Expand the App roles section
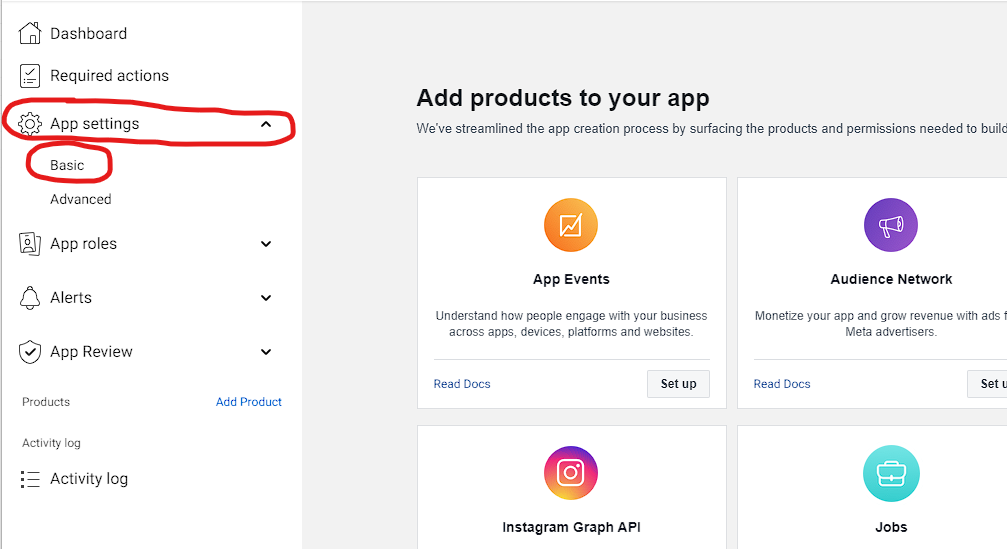Viewport: 1007px width, 549px height. (x=266, y=244)
